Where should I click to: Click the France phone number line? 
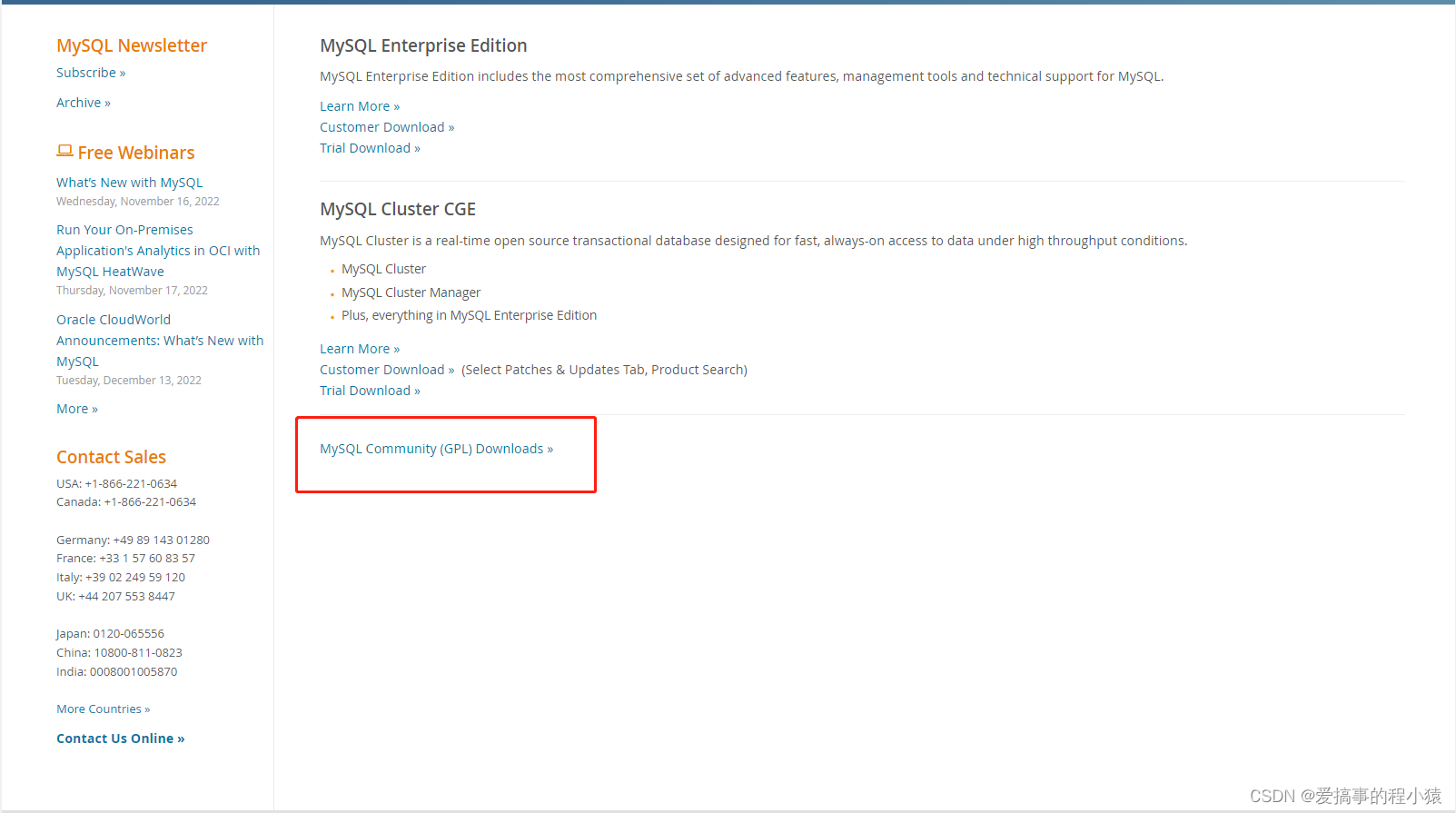pyautogui.click(x=125, y=559)
